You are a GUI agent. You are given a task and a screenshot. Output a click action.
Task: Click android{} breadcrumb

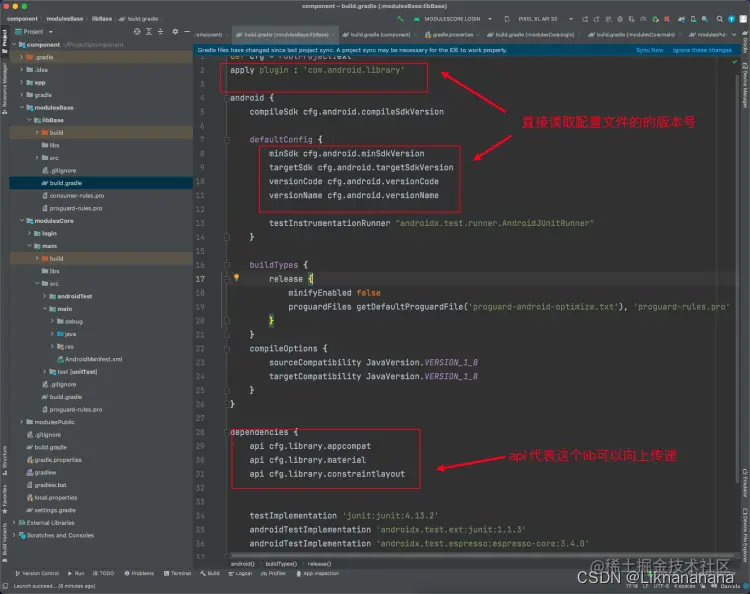243,564
